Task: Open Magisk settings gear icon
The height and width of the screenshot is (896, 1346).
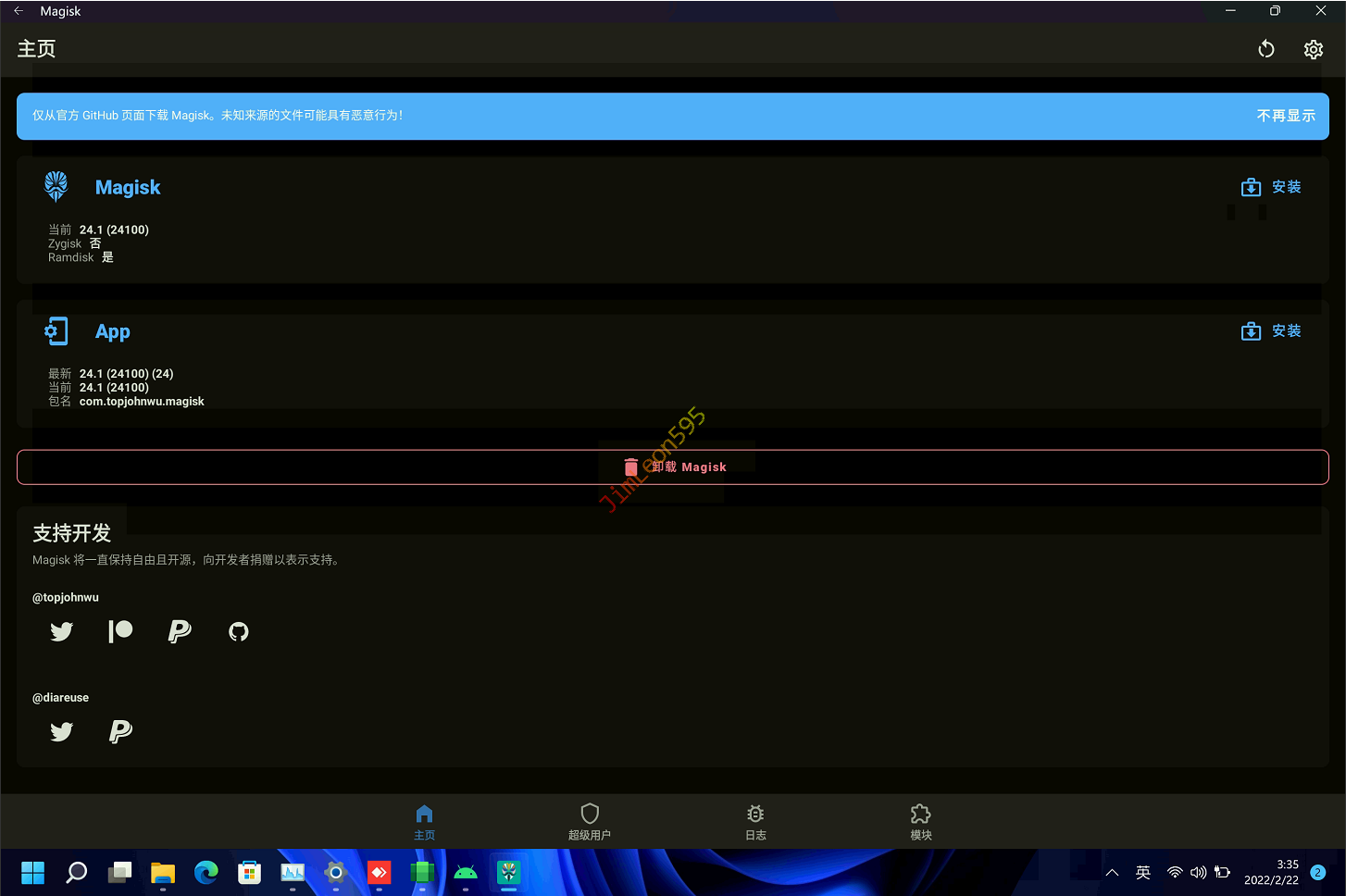Action: pos(1313,49)
